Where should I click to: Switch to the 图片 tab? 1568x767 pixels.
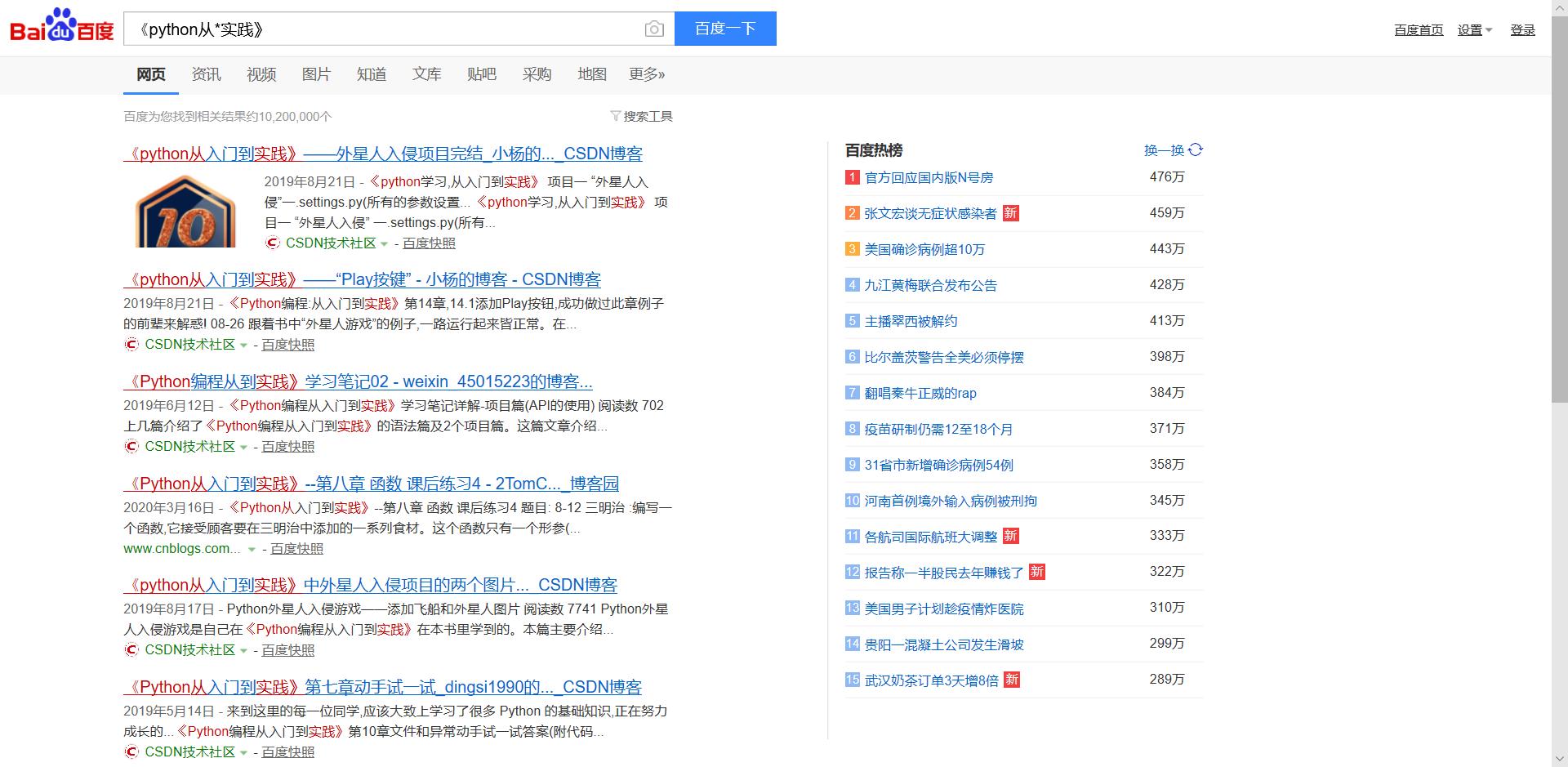coord(316,74)
